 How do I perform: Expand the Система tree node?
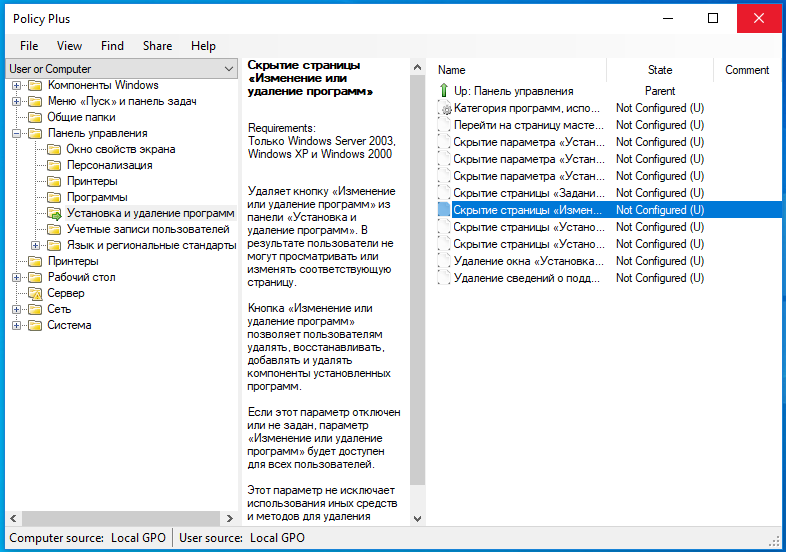point(17,326)
